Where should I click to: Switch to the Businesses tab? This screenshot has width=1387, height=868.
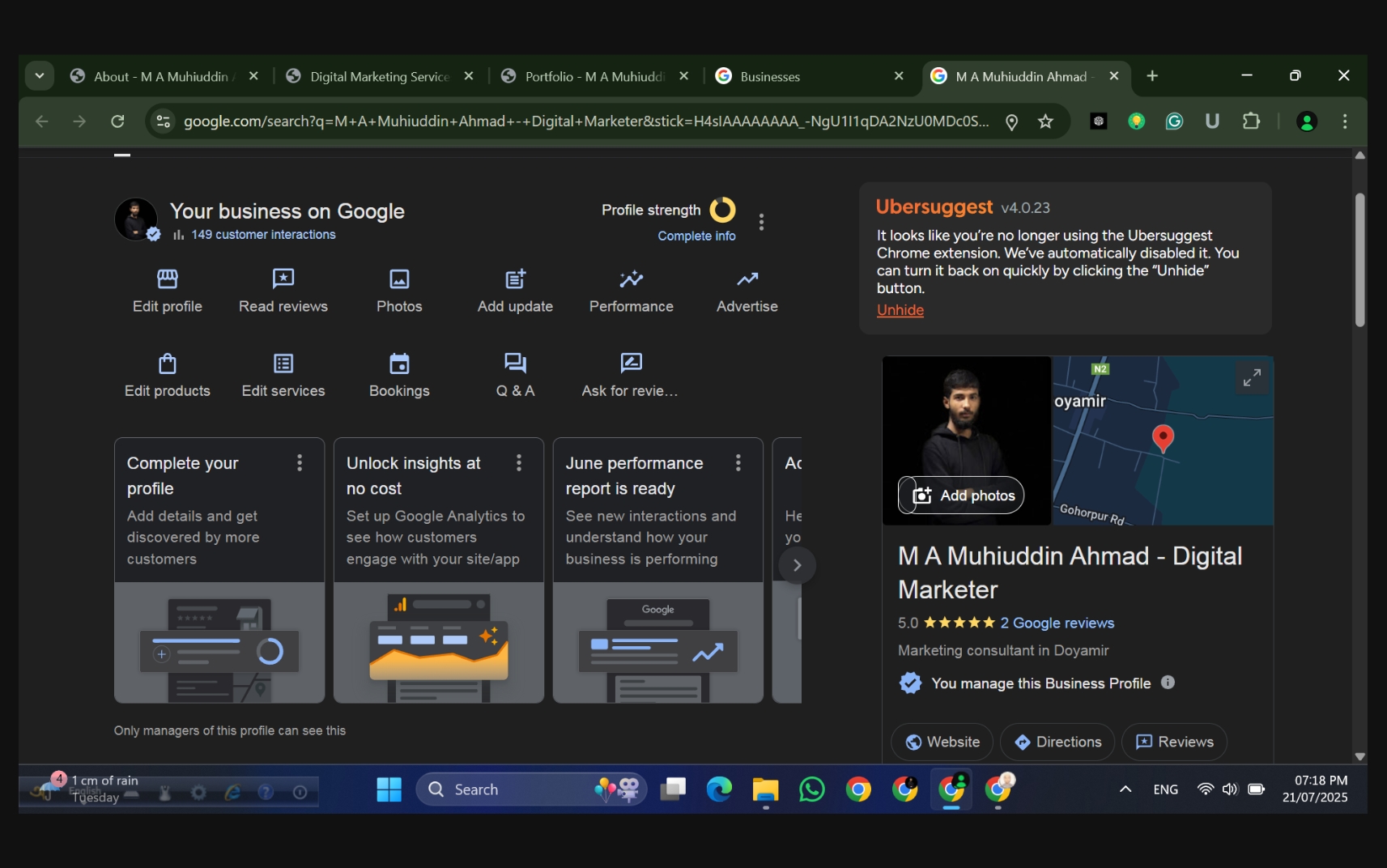pos(810,76)
